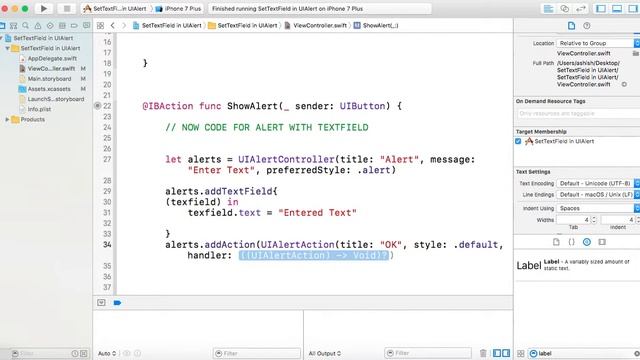Image resolution: width=640 pixels, height=360 pixels.
Task: Open the test navigator
Action: point(50,26)
